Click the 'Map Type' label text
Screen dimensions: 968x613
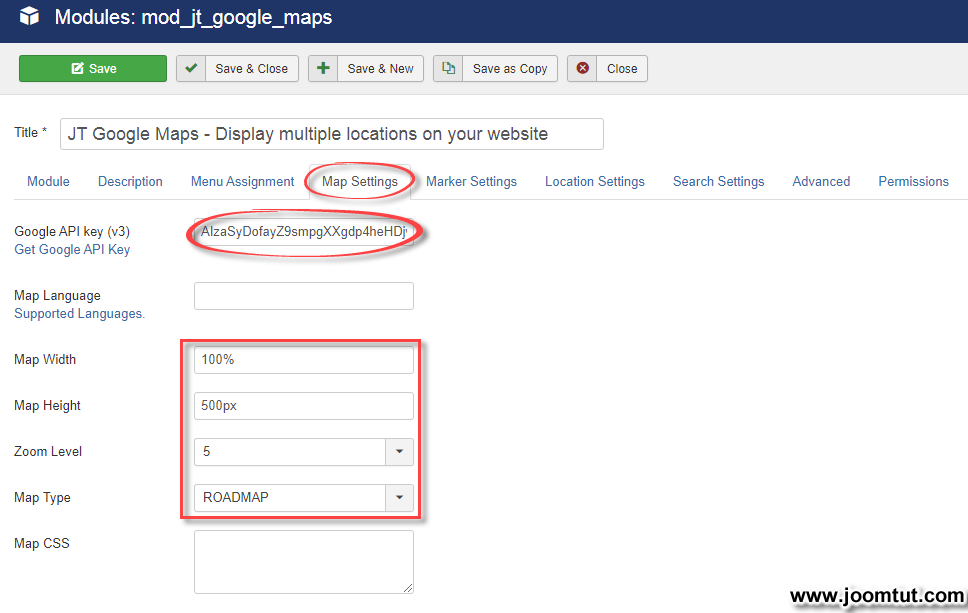(43, 498)
